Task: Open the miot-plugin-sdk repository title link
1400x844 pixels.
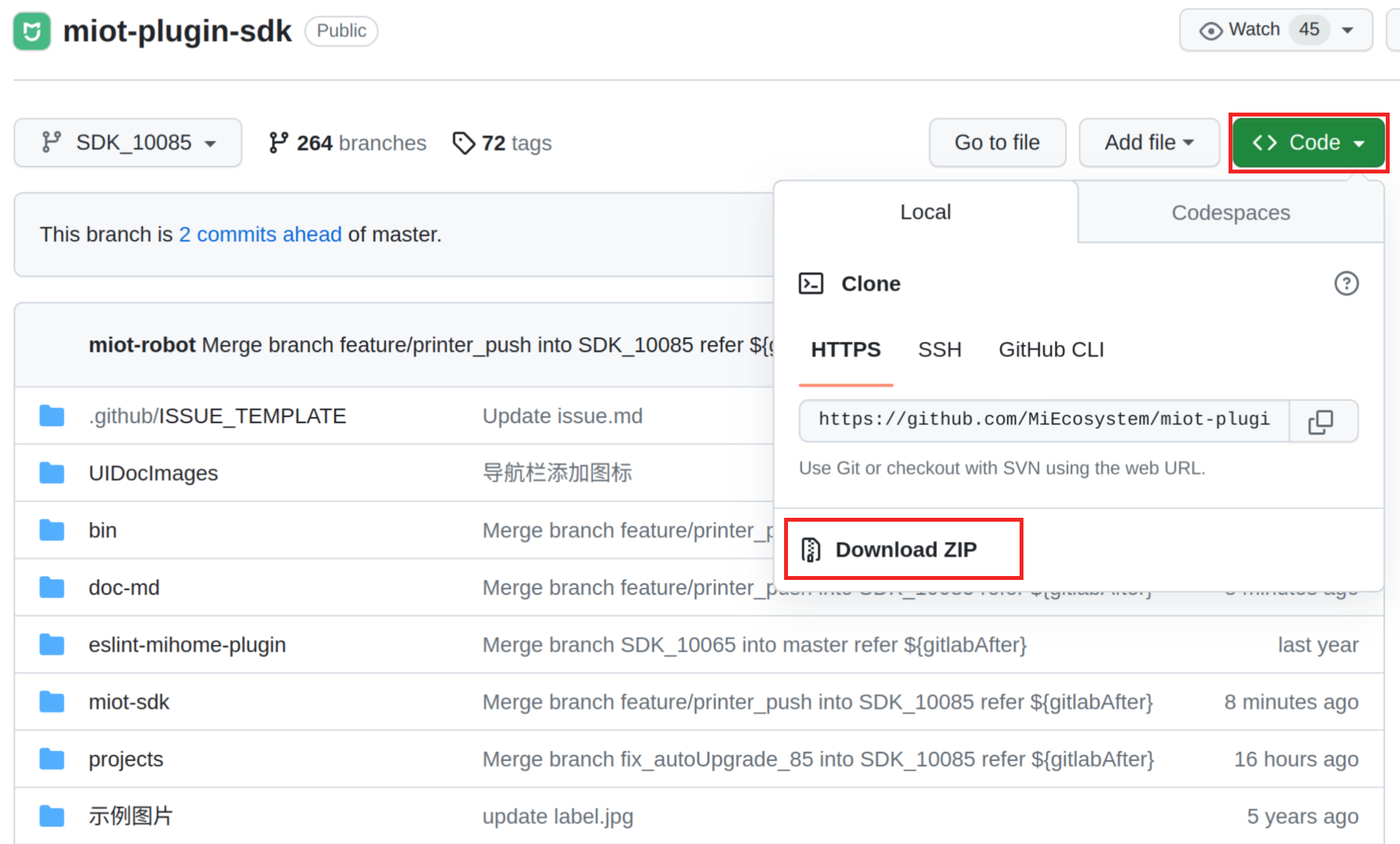Action: [177, 31]
